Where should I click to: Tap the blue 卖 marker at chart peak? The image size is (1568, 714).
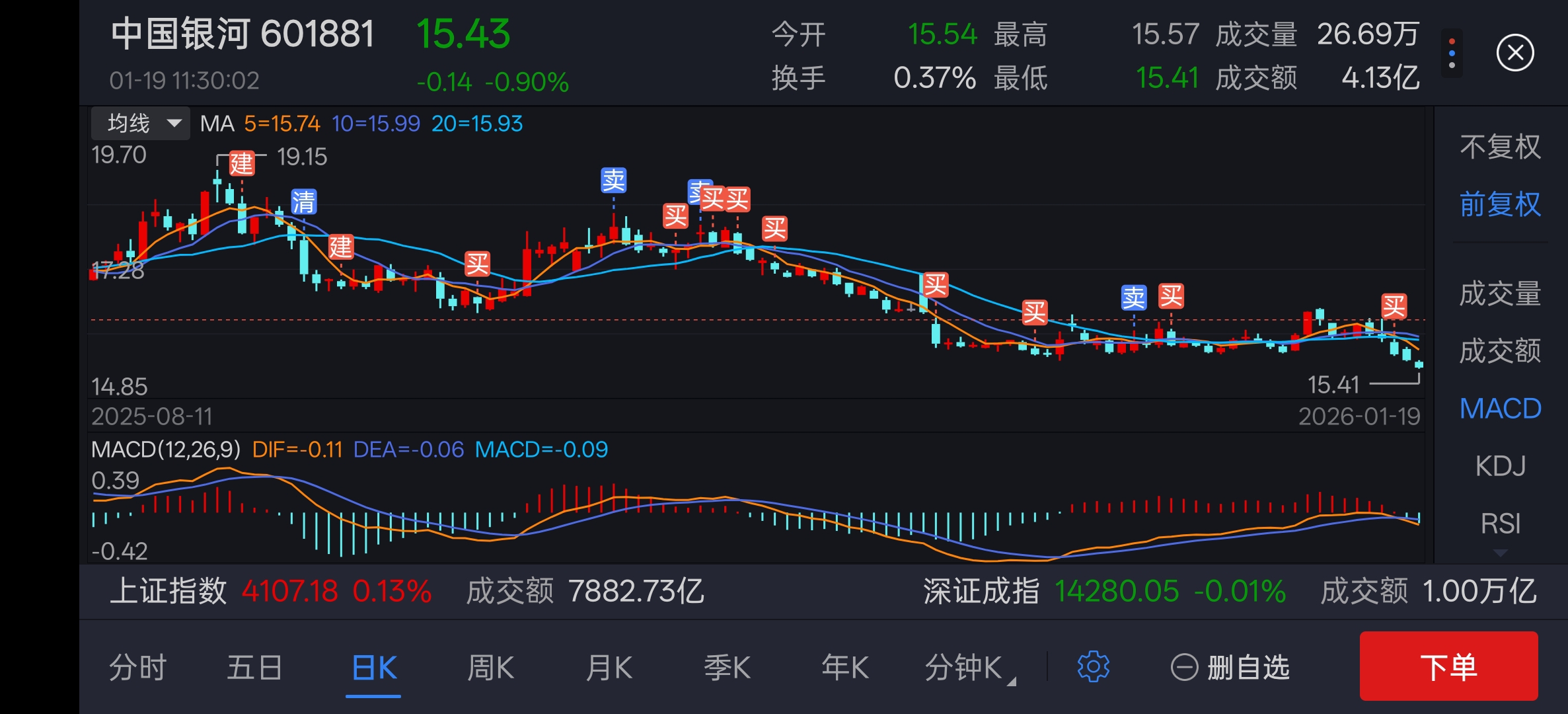pyautogui.click(x=613, y=180)
